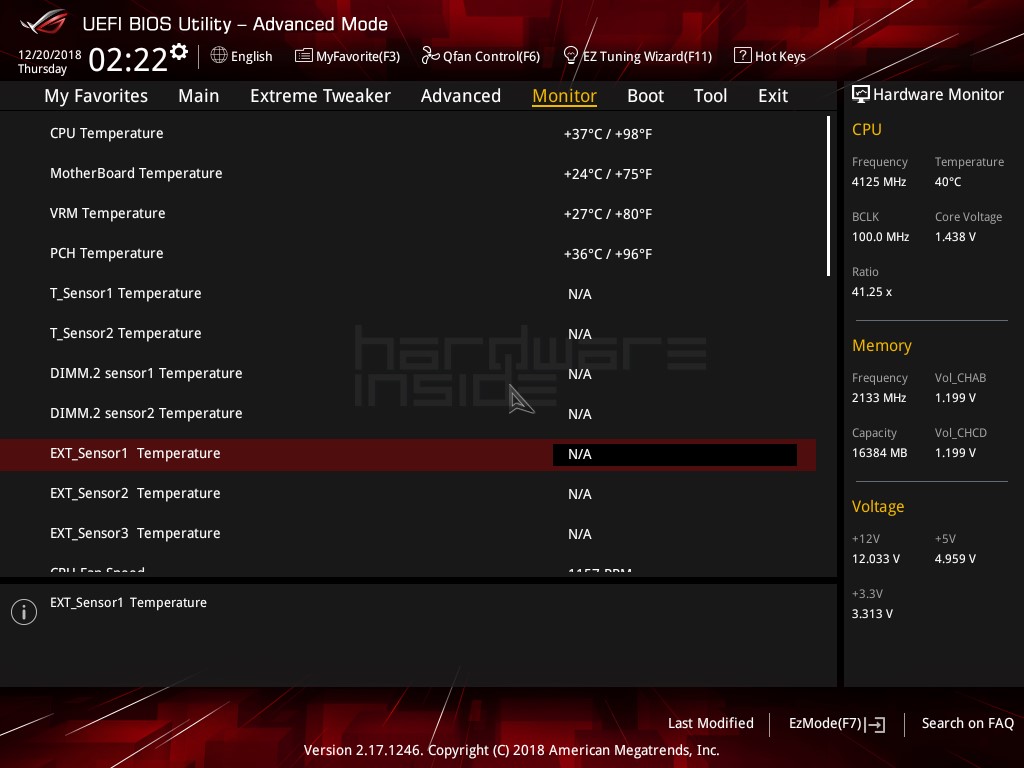
Task: Select the Monitor tab
Action: (x=564, y=95)
